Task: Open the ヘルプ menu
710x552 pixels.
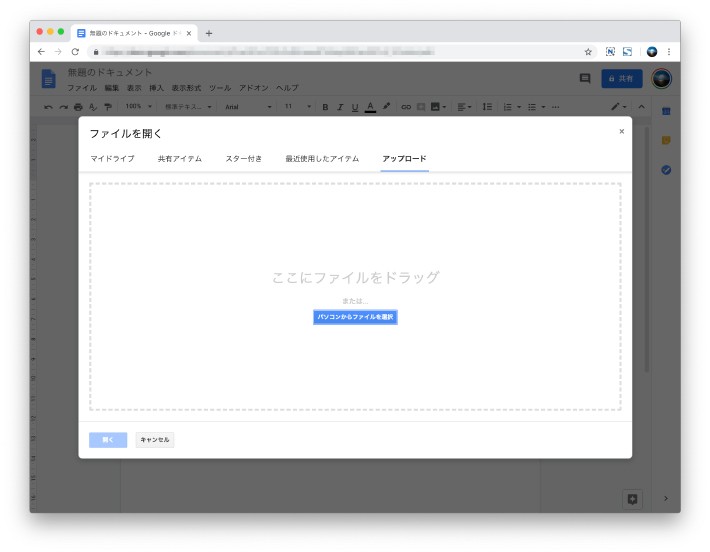Action: (287, 88)
